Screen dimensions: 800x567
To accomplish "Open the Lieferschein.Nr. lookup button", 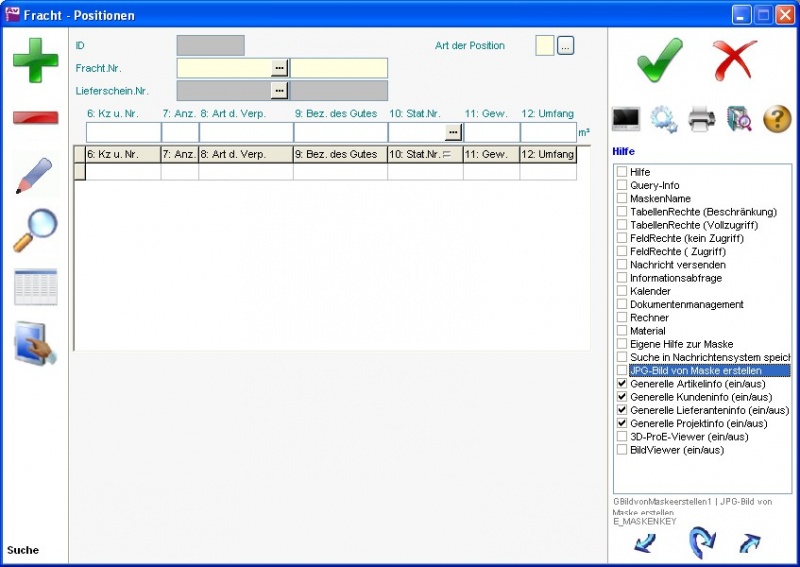I will (x=280, y=91).
